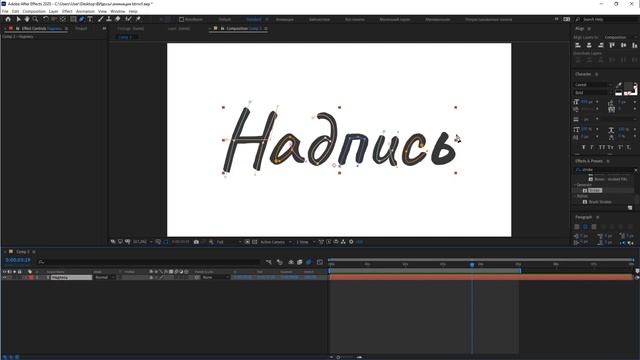
Task: Select the Eraser tool
Action: pos(118,19)
